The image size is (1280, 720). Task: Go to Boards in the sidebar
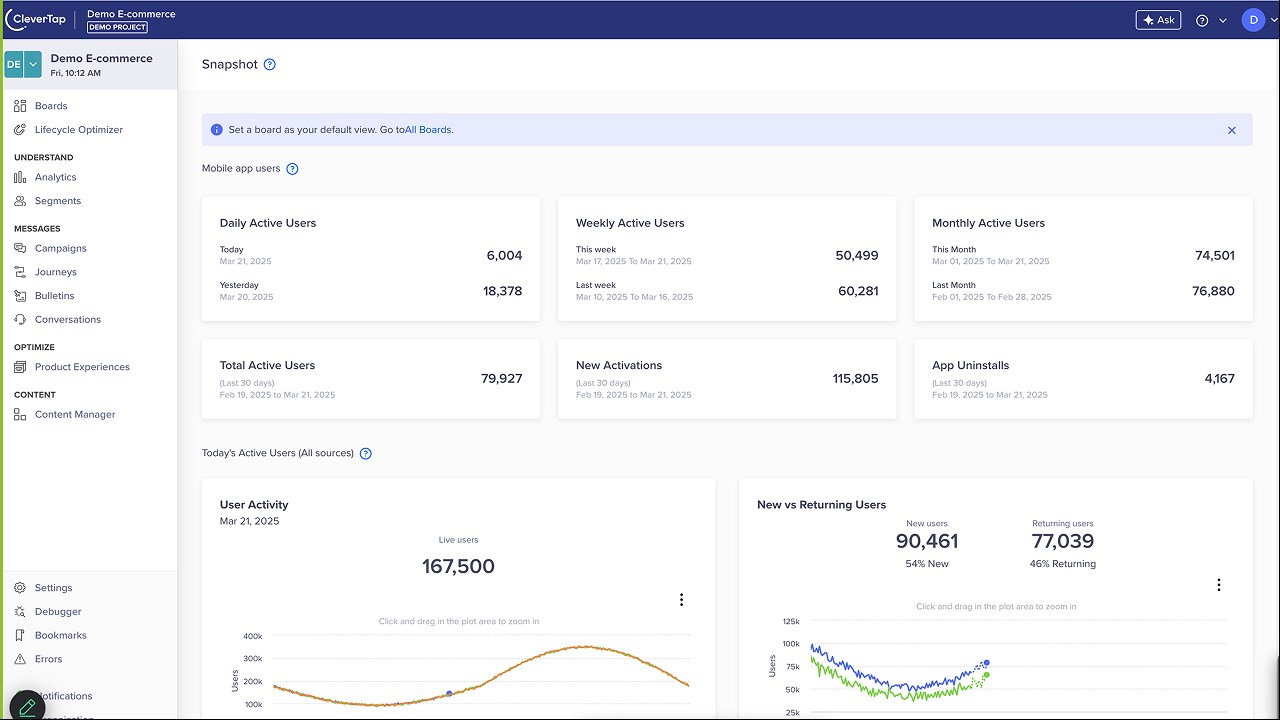click(x=51, y=106)
